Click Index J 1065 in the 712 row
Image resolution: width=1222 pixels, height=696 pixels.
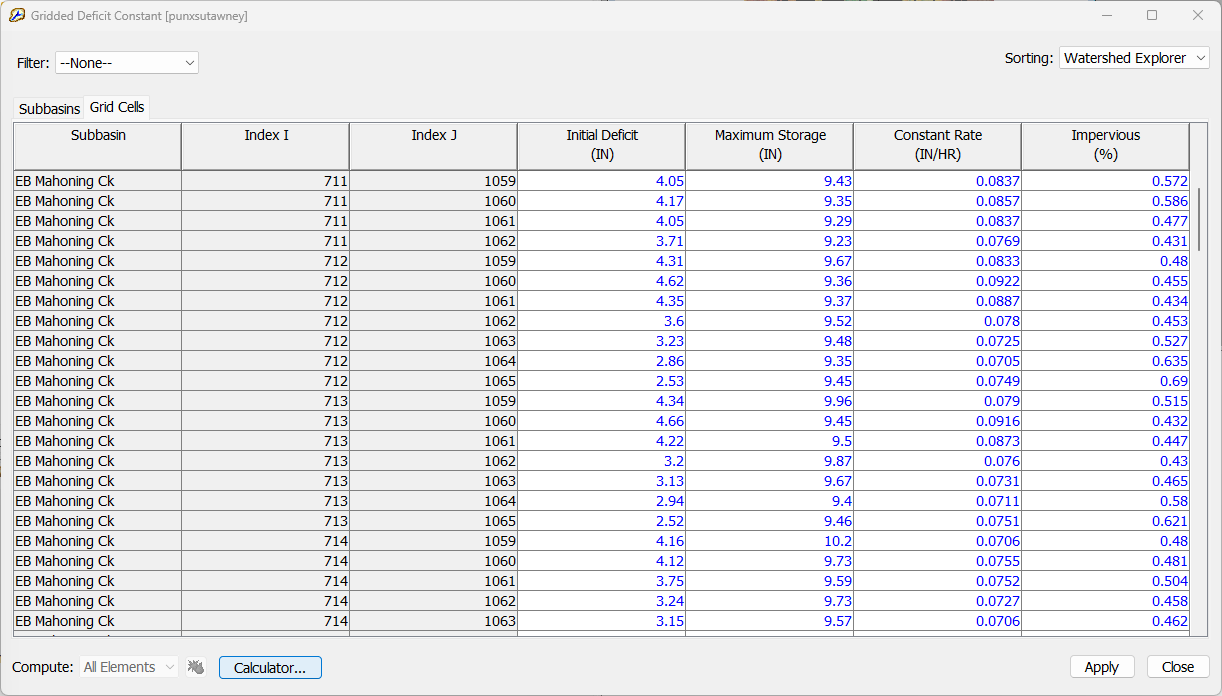[434, 381]
